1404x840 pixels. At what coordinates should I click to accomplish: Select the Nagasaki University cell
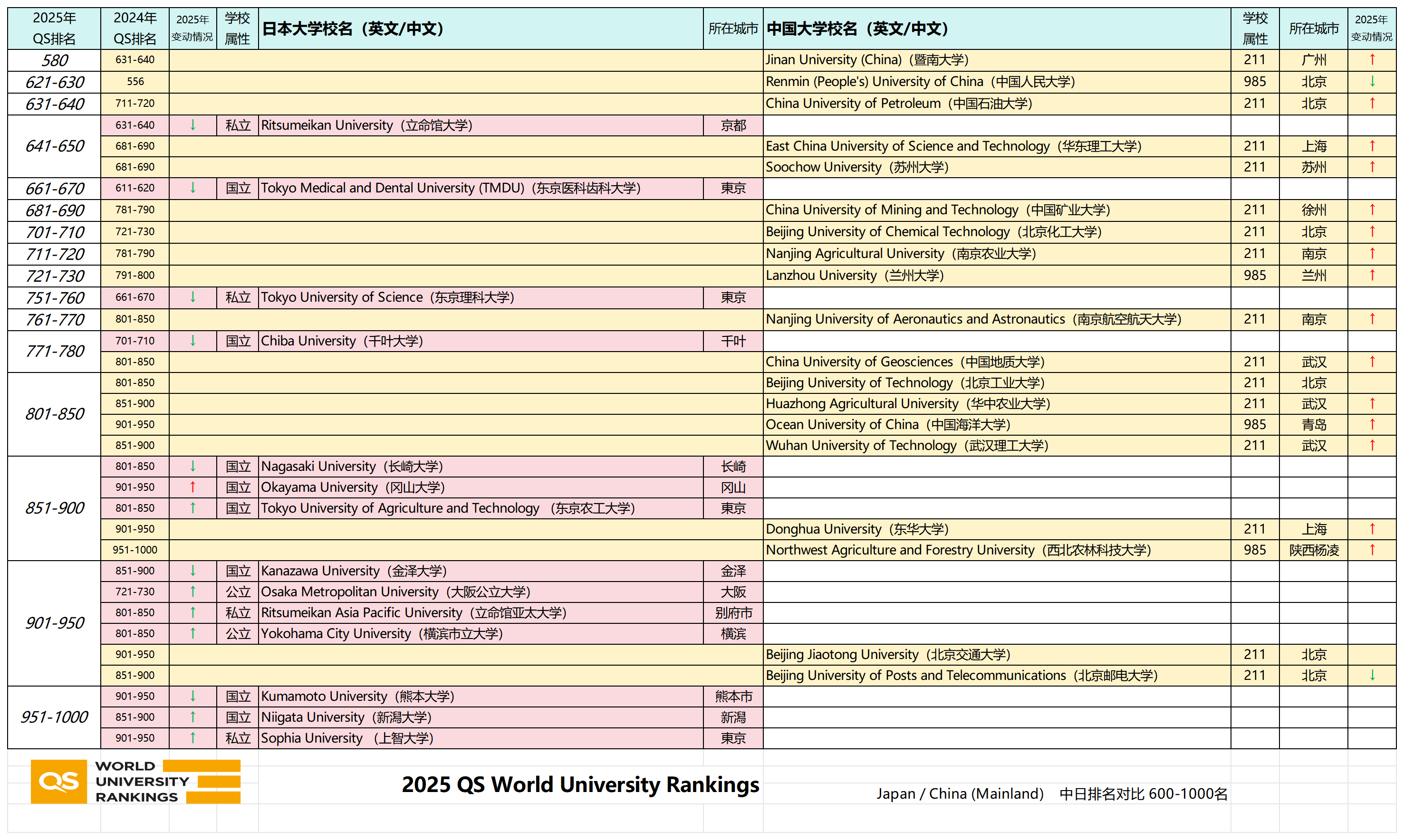point(481,467)
